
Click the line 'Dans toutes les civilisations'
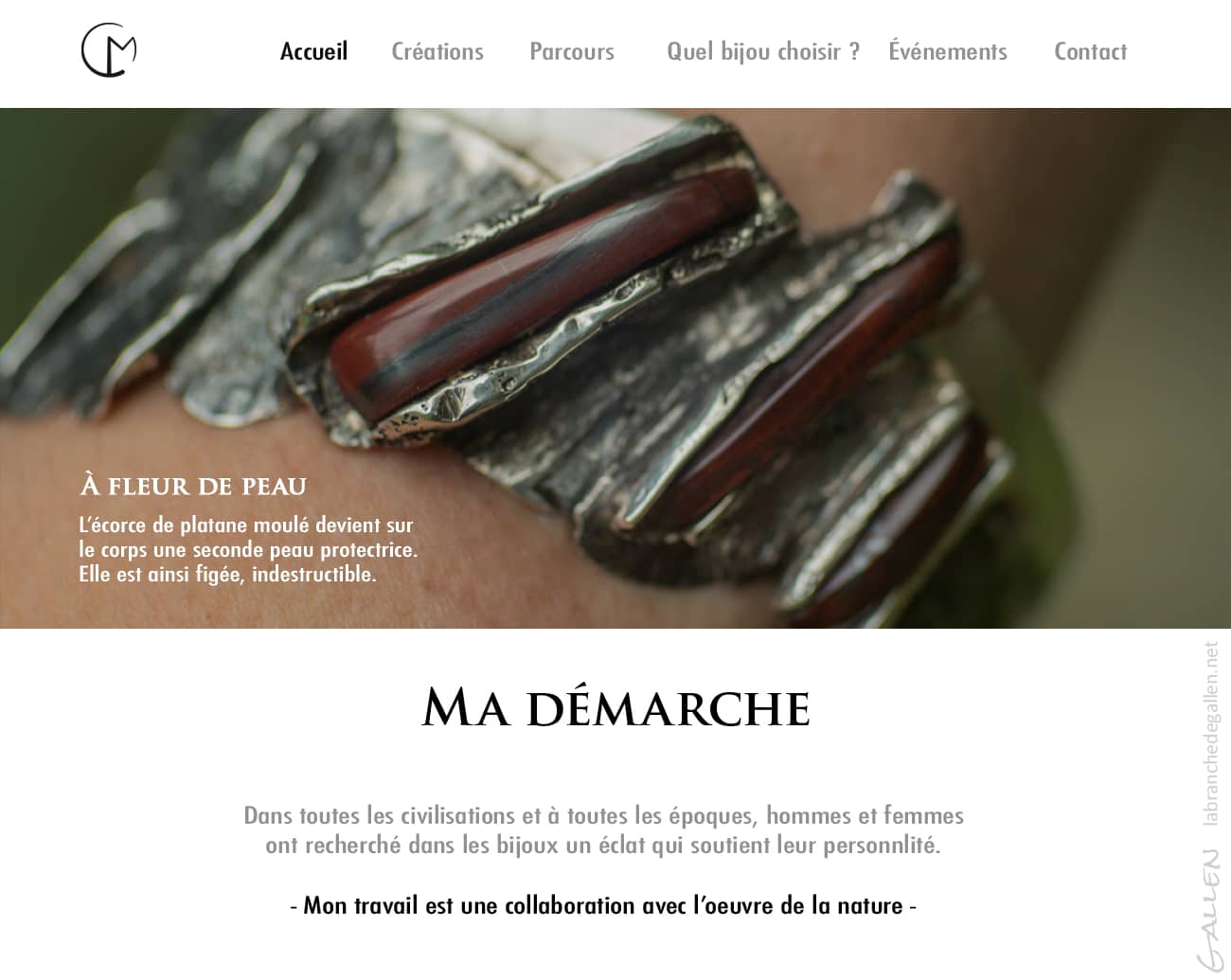pyautogui.click(x=604, y=815)
